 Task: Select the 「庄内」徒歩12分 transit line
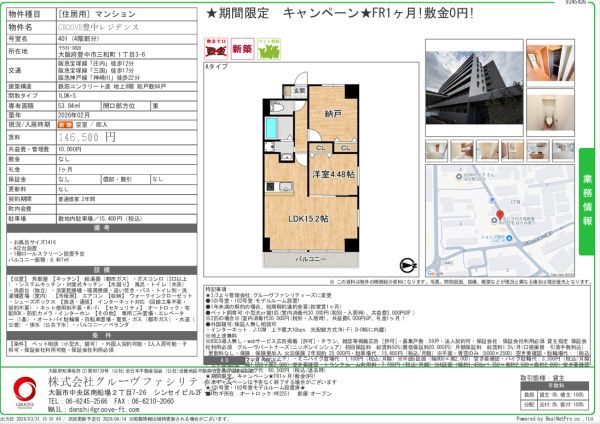point(96,63)
